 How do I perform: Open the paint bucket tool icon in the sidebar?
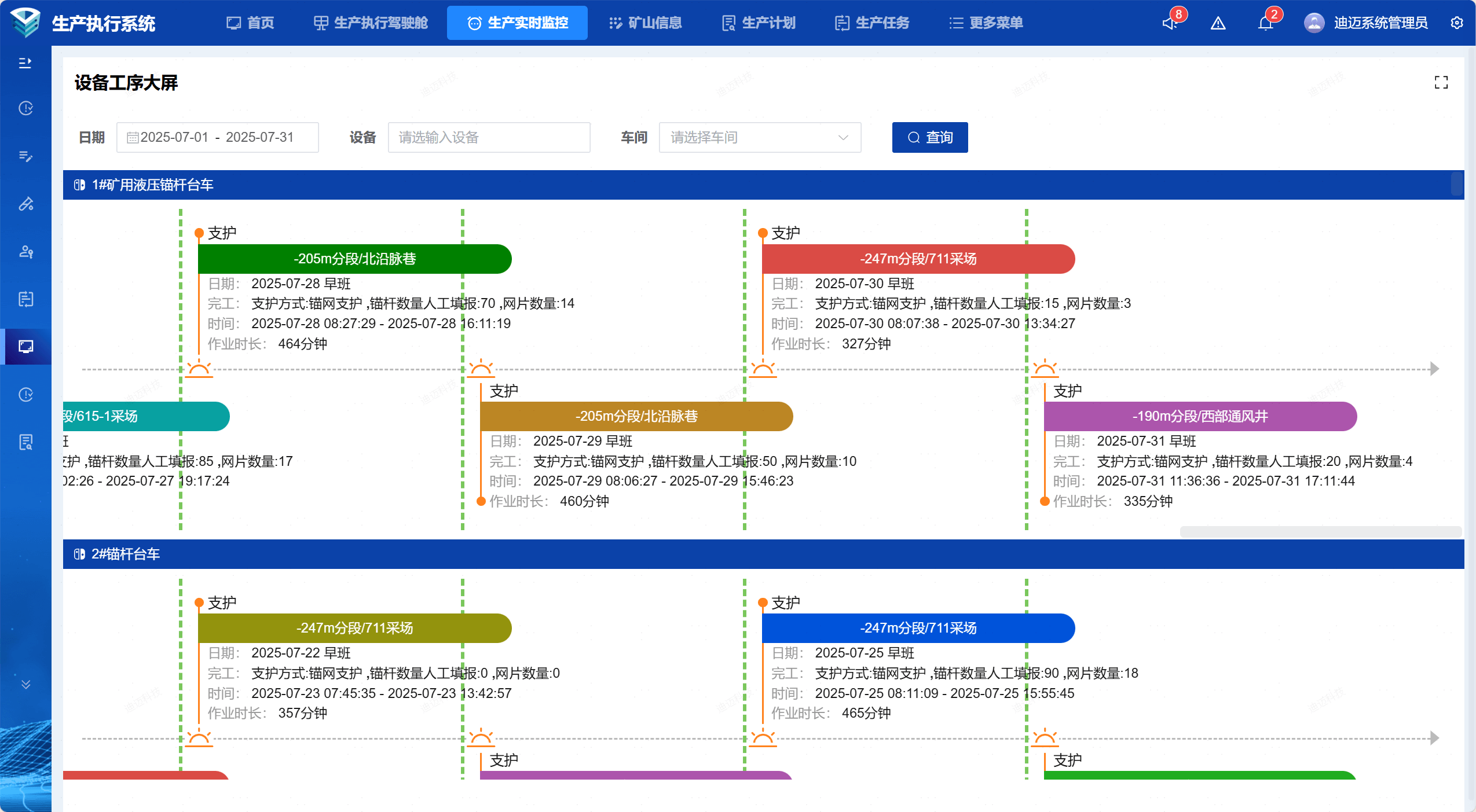click(x=25, y=204)
